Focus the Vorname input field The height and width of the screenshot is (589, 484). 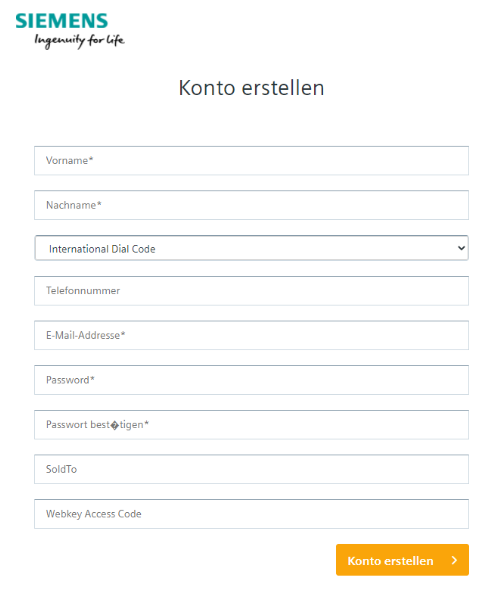tap(251, 160)
